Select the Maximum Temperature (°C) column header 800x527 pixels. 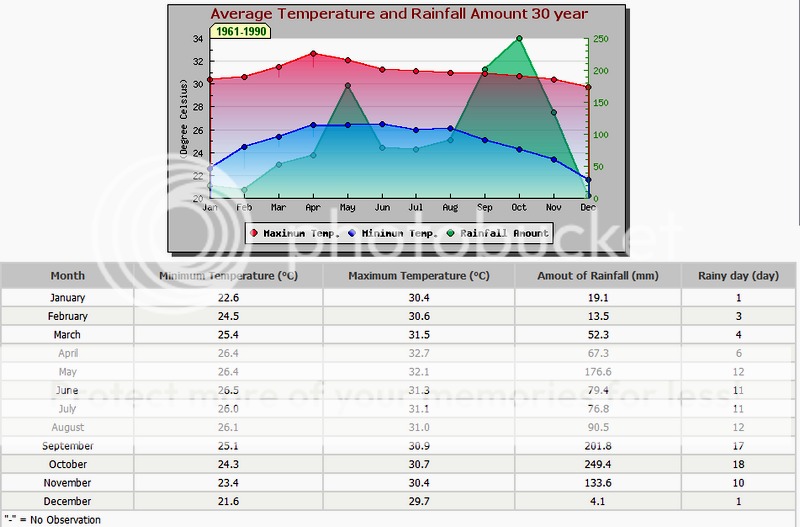(417, 275)
